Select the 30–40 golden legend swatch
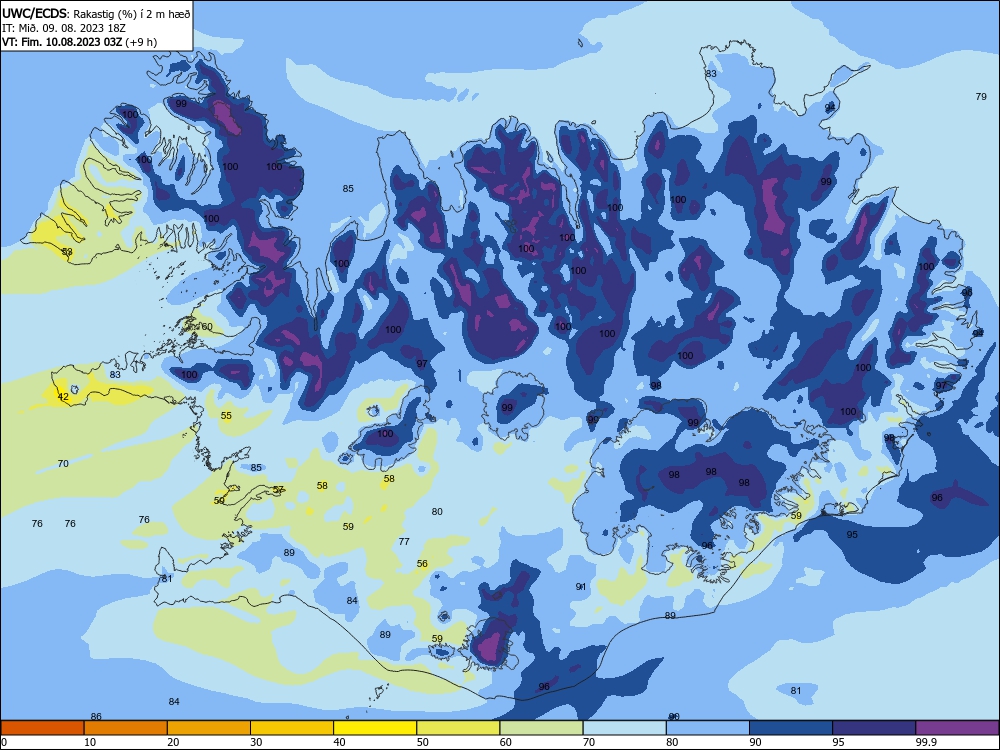The image size is (1000, 750). tap(292, 728)
